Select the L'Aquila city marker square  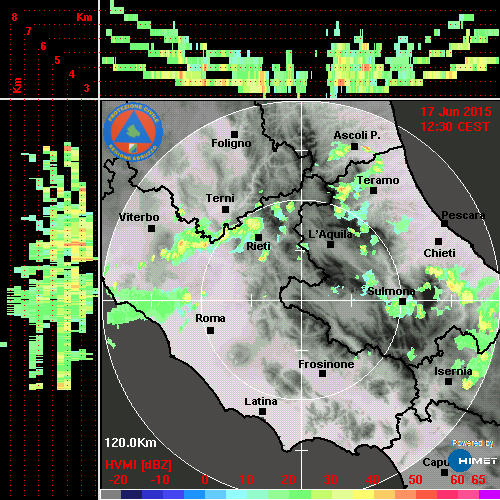click(330, 244)
